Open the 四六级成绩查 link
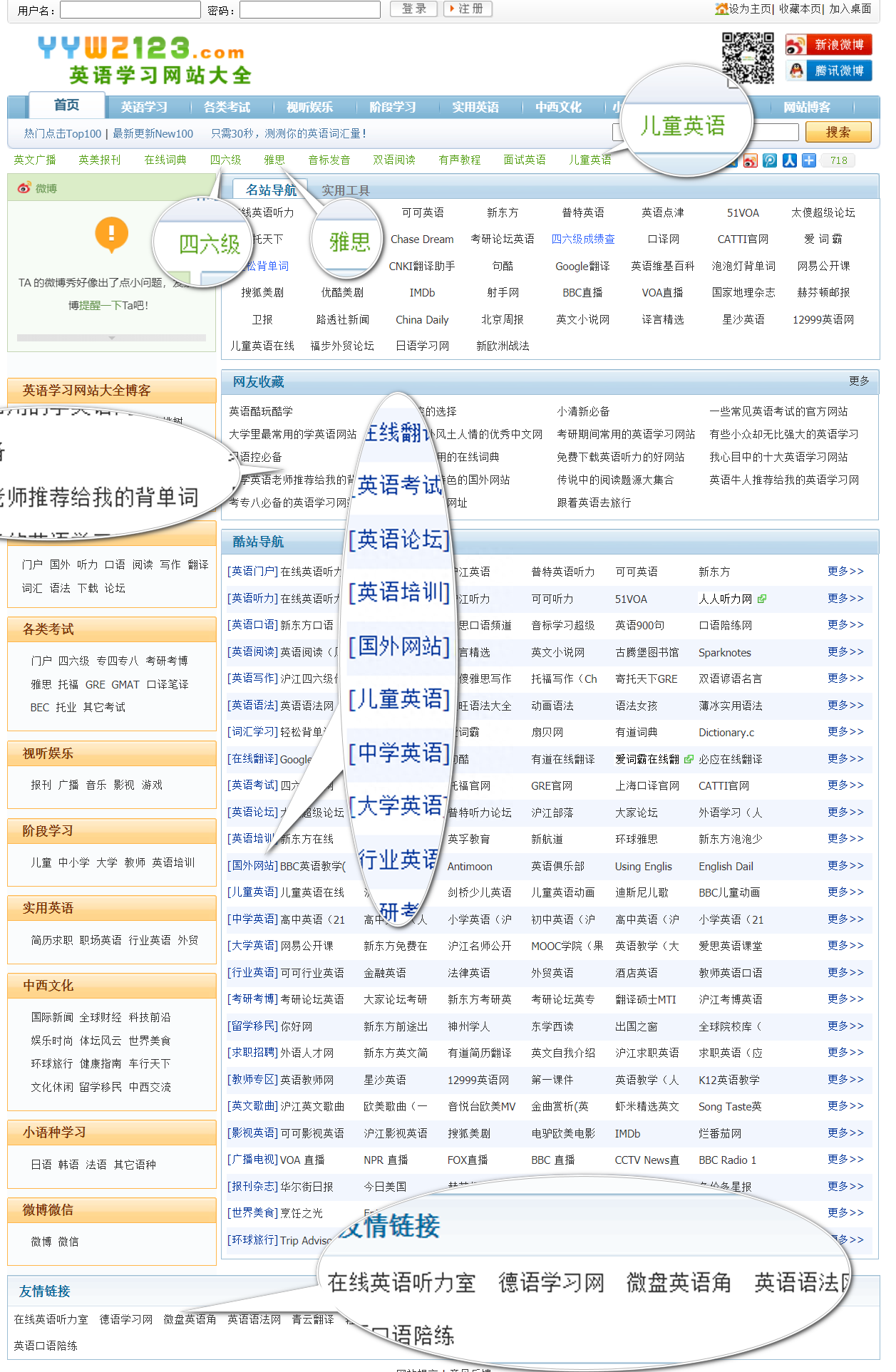This screenshot has height=1372, width=896. 582,239
